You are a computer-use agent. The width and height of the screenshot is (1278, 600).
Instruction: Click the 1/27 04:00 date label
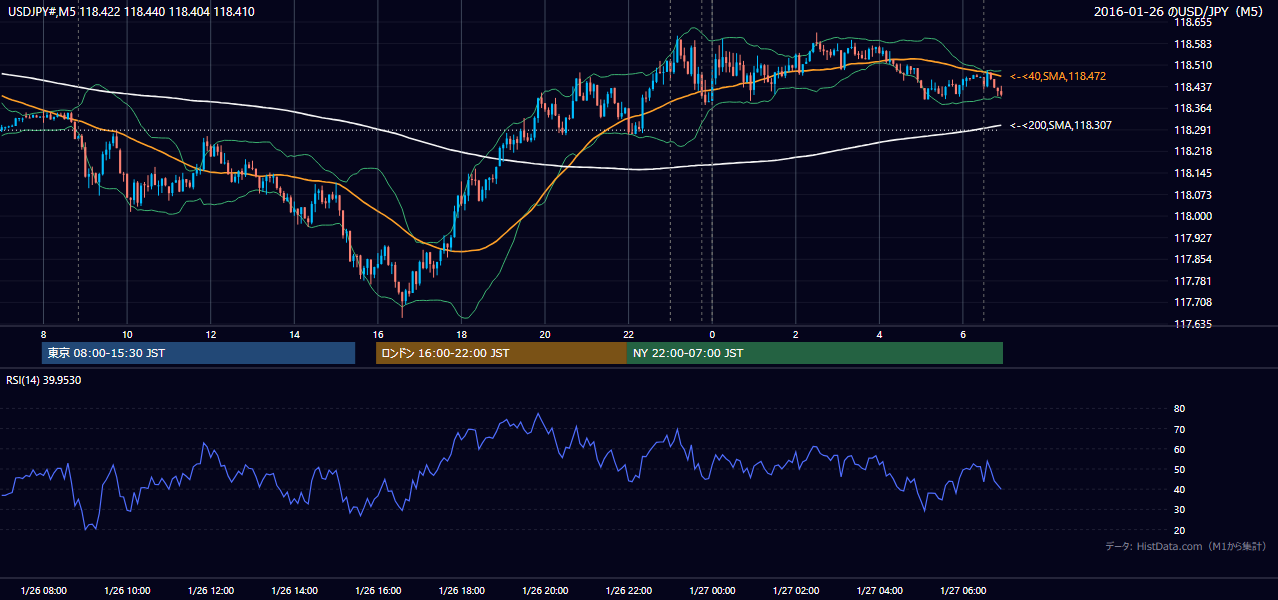point(878,590)
